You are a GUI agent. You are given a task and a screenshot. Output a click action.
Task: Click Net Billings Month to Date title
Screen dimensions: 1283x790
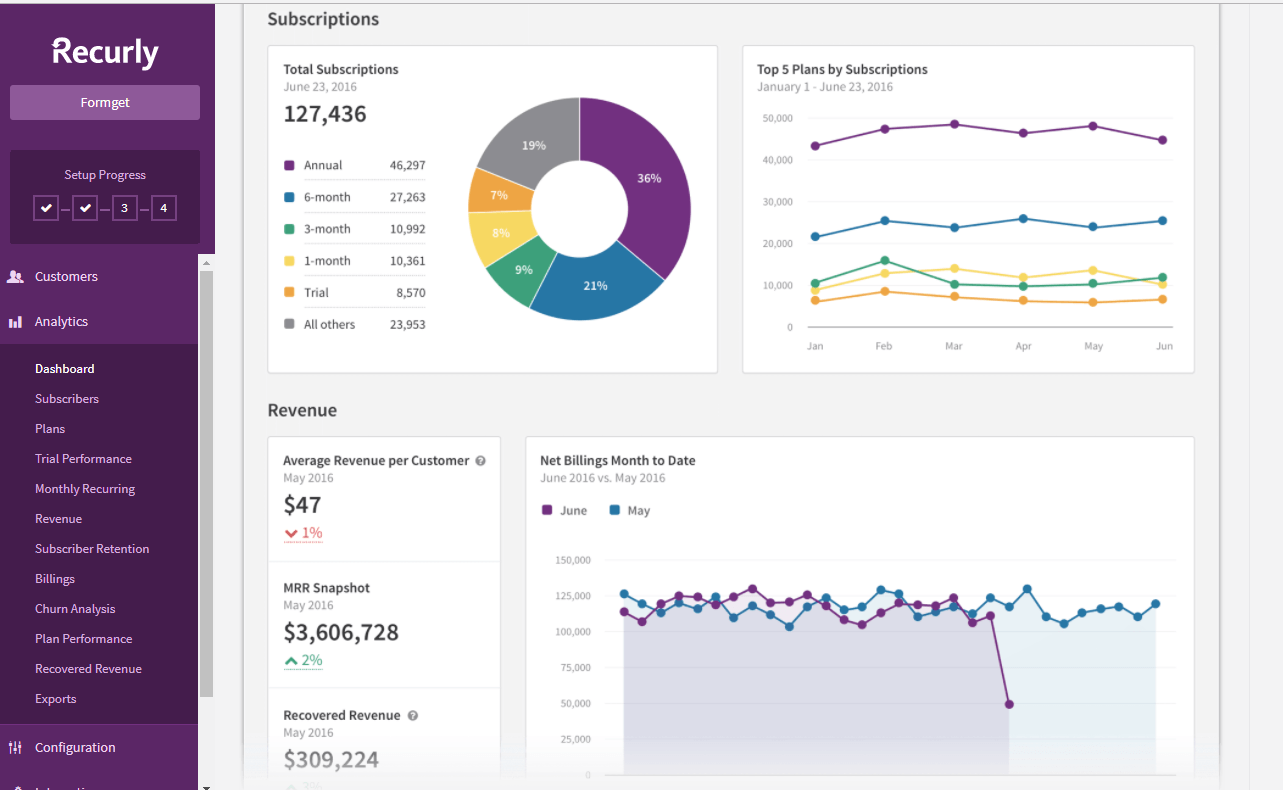[x=618, y=461]
